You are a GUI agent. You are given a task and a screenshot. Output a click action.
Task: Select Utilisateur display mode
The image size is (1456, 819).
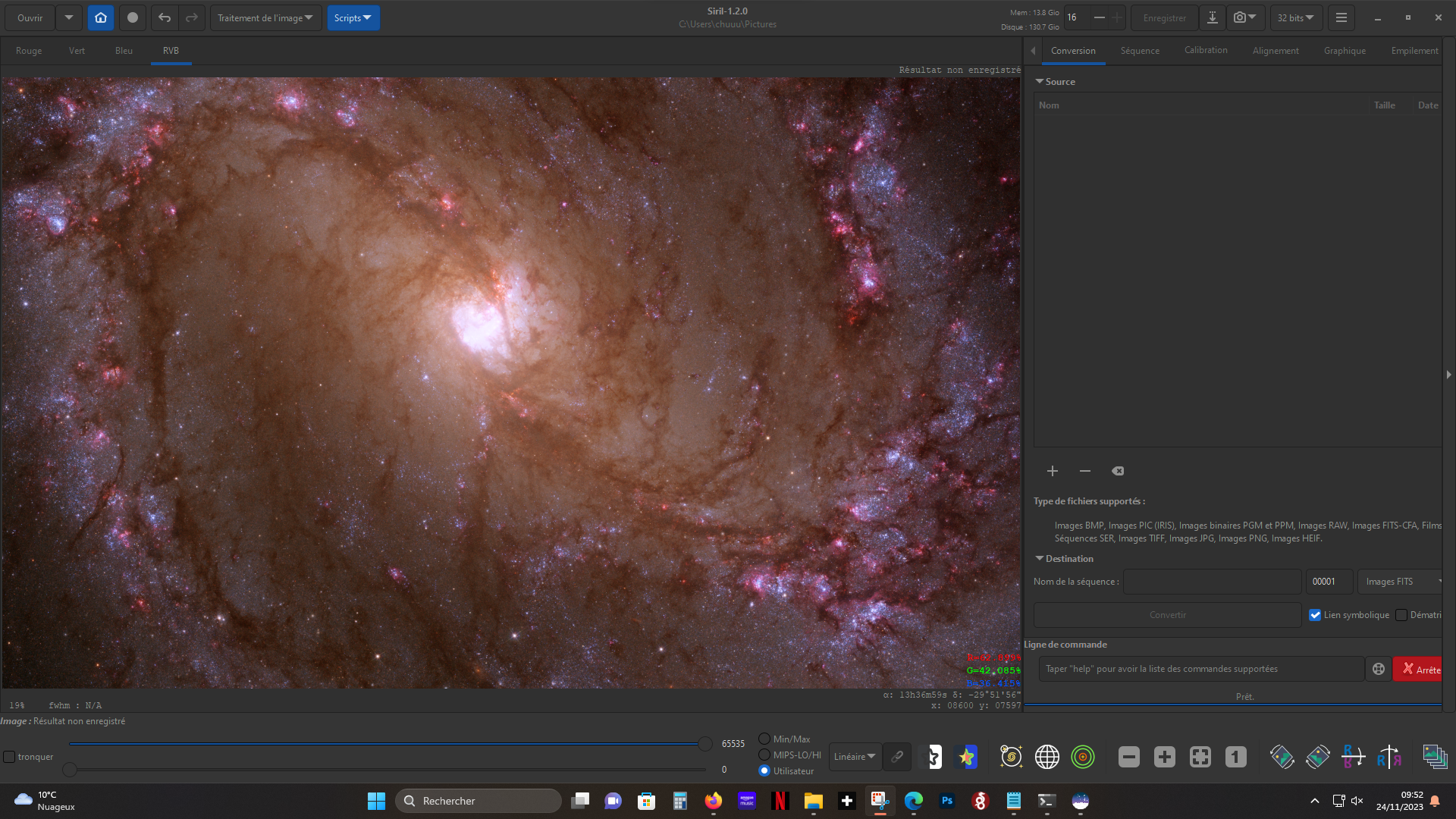pos(764,770)
